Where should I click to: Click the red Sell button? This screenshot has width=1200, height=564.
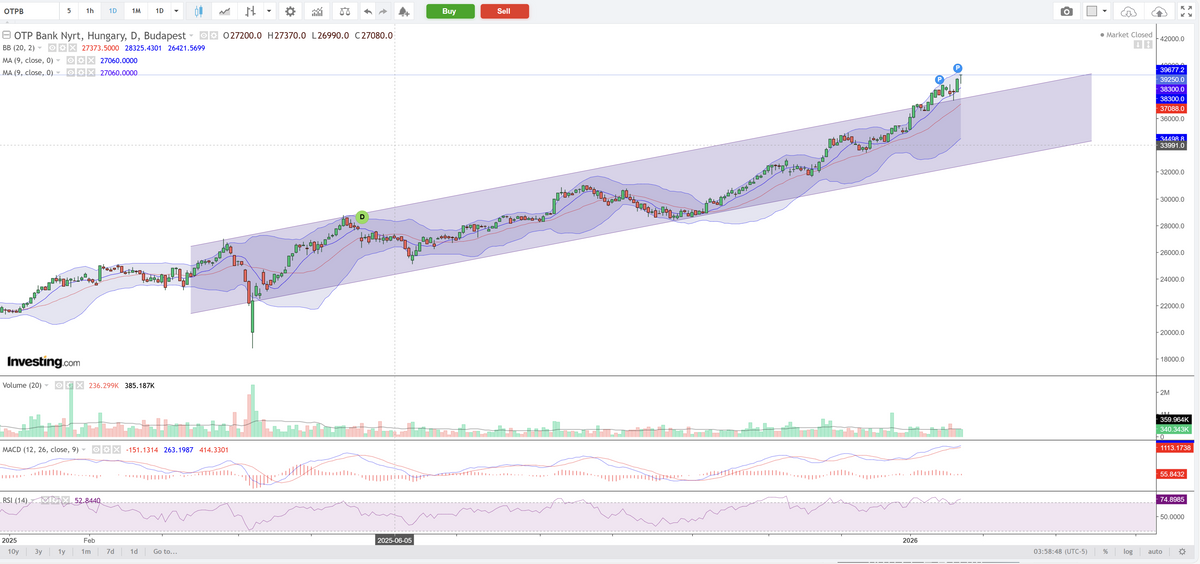coord(505,11)
